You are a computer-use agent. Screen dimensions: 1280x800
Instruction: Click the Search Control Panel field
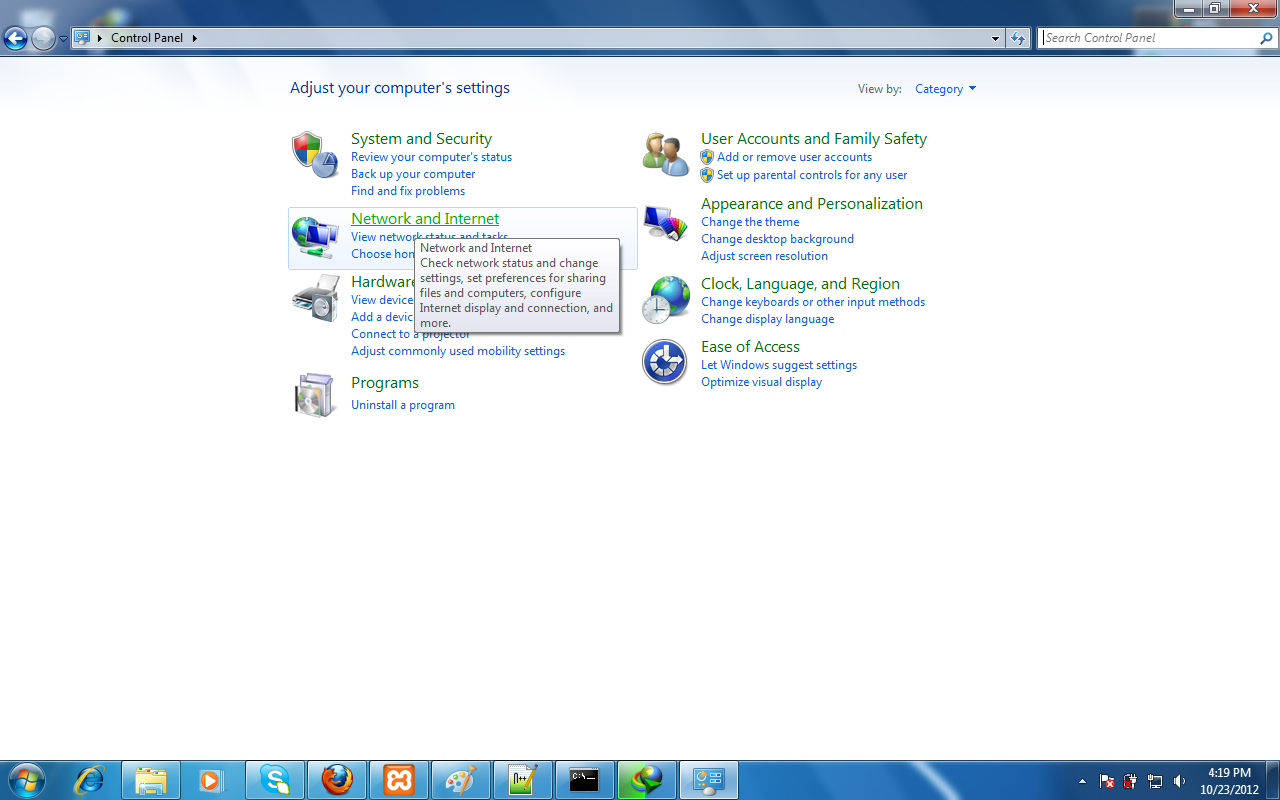coord(1148,38)
